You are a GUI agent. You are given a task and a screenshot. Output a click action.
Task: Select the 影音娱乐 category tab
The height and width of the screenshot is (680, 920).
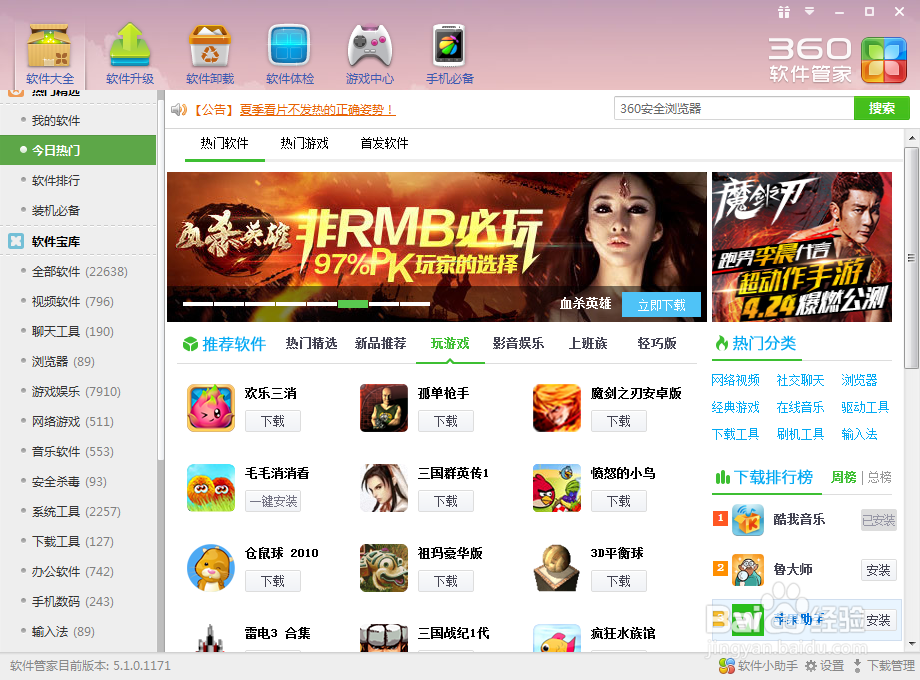click(519, 343)
